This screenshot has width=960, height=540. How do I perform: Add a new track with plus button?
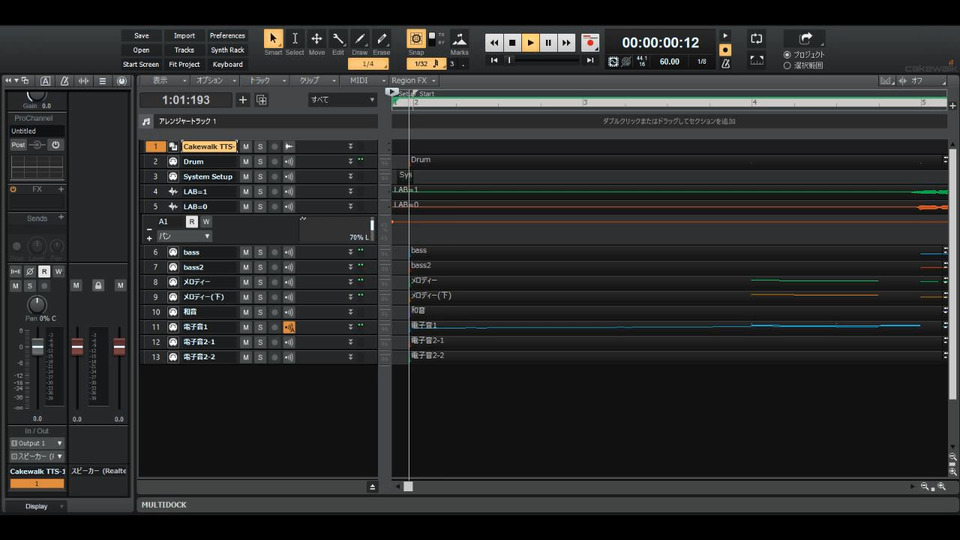(x=242, y=100)
